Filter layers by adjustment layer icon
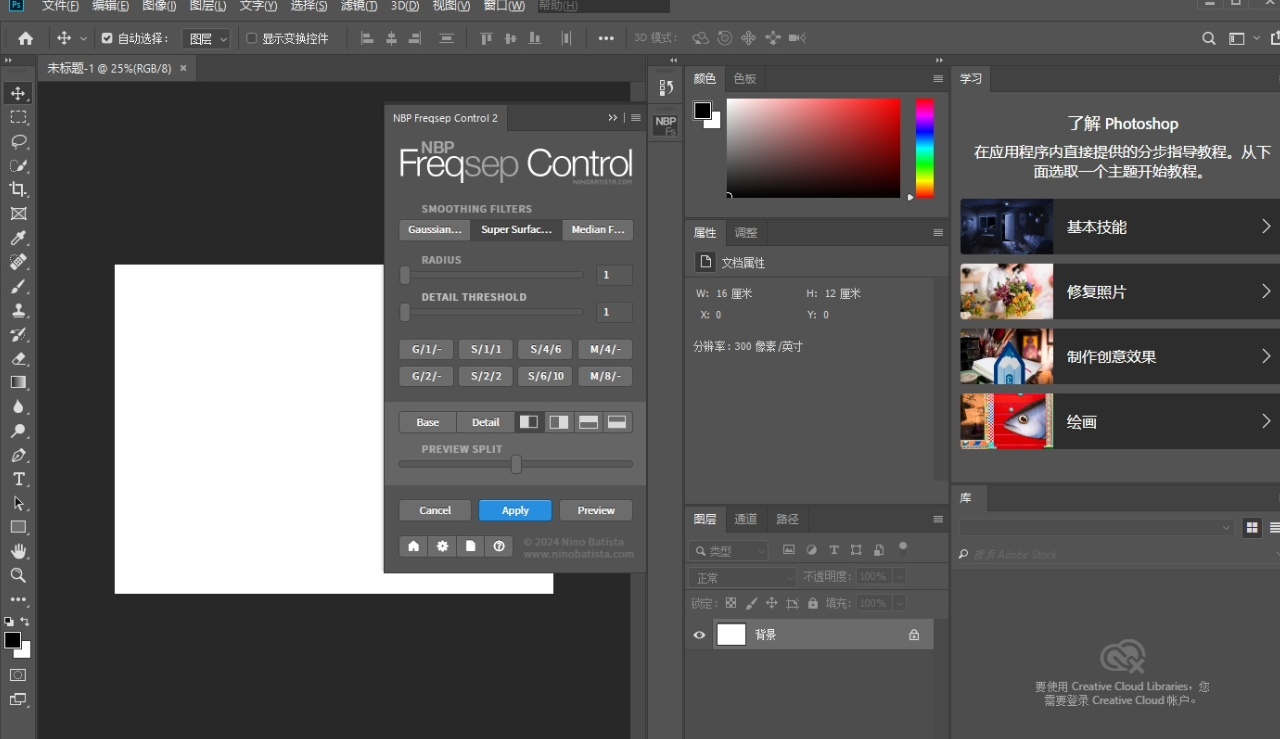The height and width of the screenshot is (739, 1280). tap(811, 550)
